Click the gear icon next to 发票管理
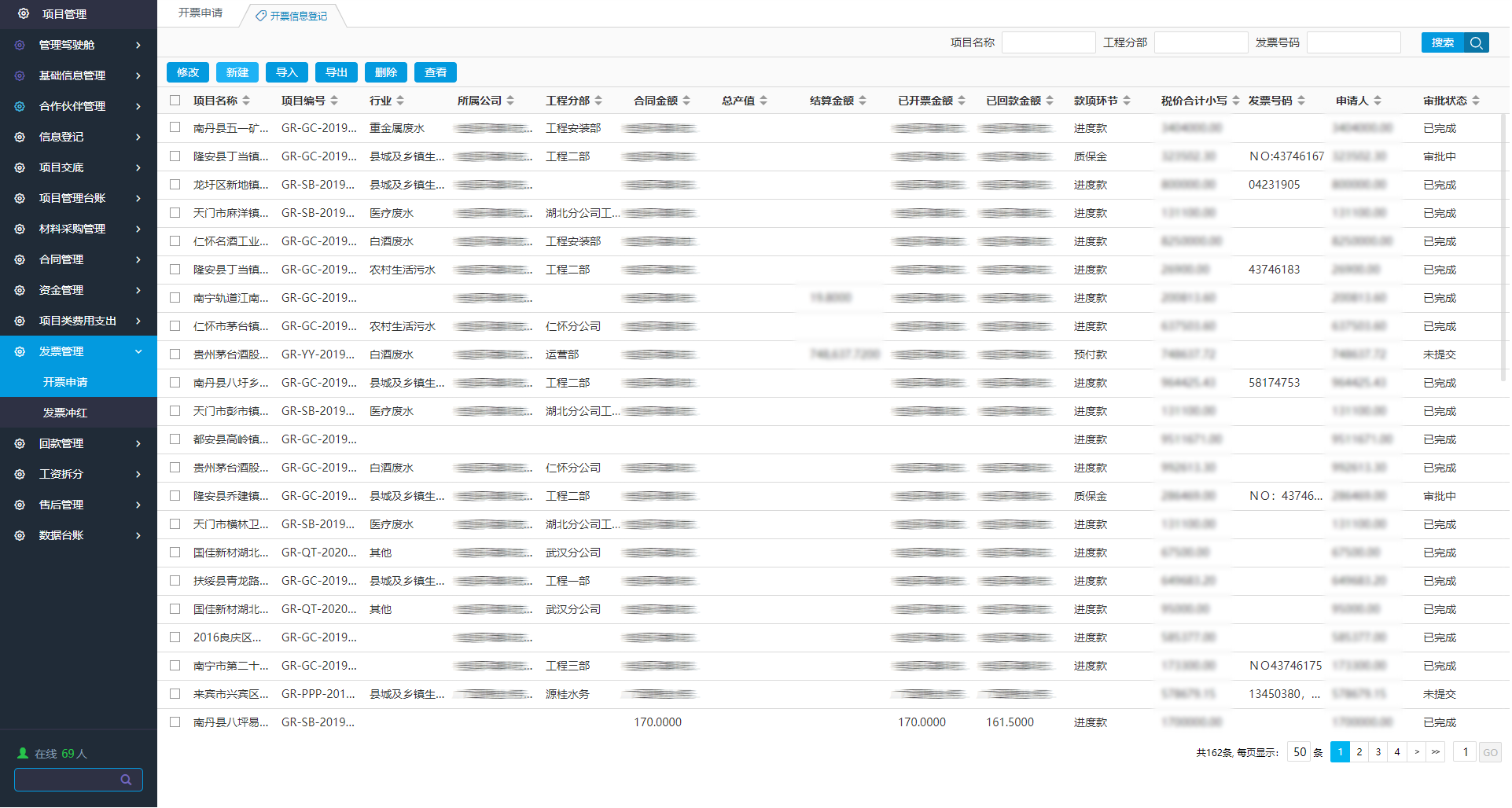Image resolution: width=1512 pixels, height=808 pixels. tap(20, 351)
